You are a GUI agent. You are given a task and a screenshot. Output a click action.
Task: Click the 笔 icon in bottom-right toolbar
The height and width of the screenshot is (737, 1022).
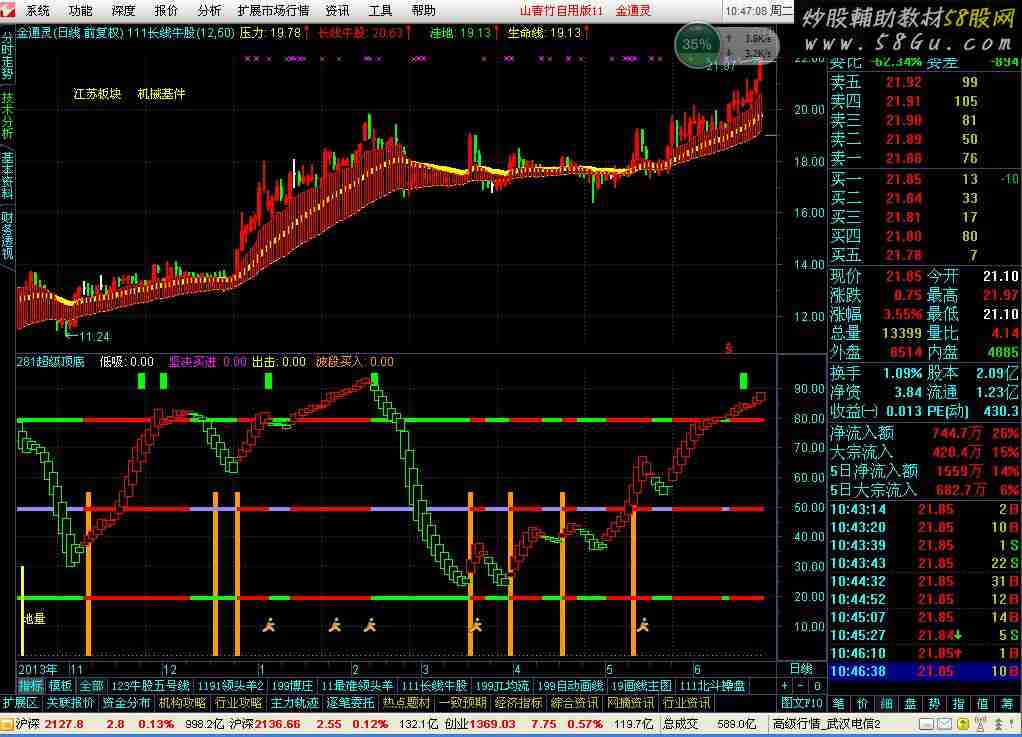[x=838, y=704]
